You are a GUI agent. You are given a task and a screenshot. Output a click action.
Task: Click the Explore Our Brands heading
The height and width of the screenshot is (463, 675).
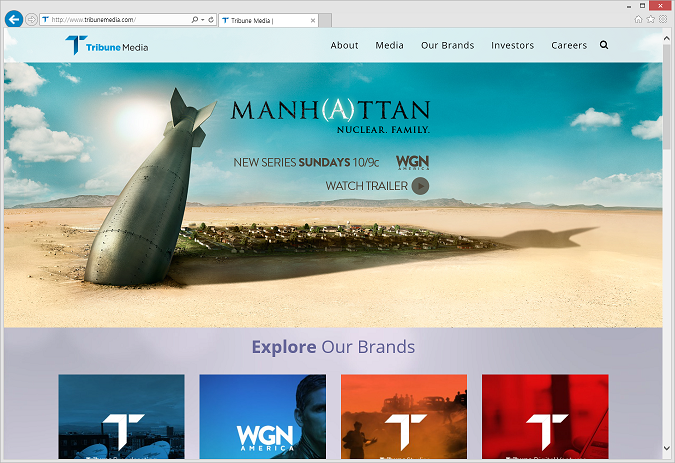pos(333,347)
